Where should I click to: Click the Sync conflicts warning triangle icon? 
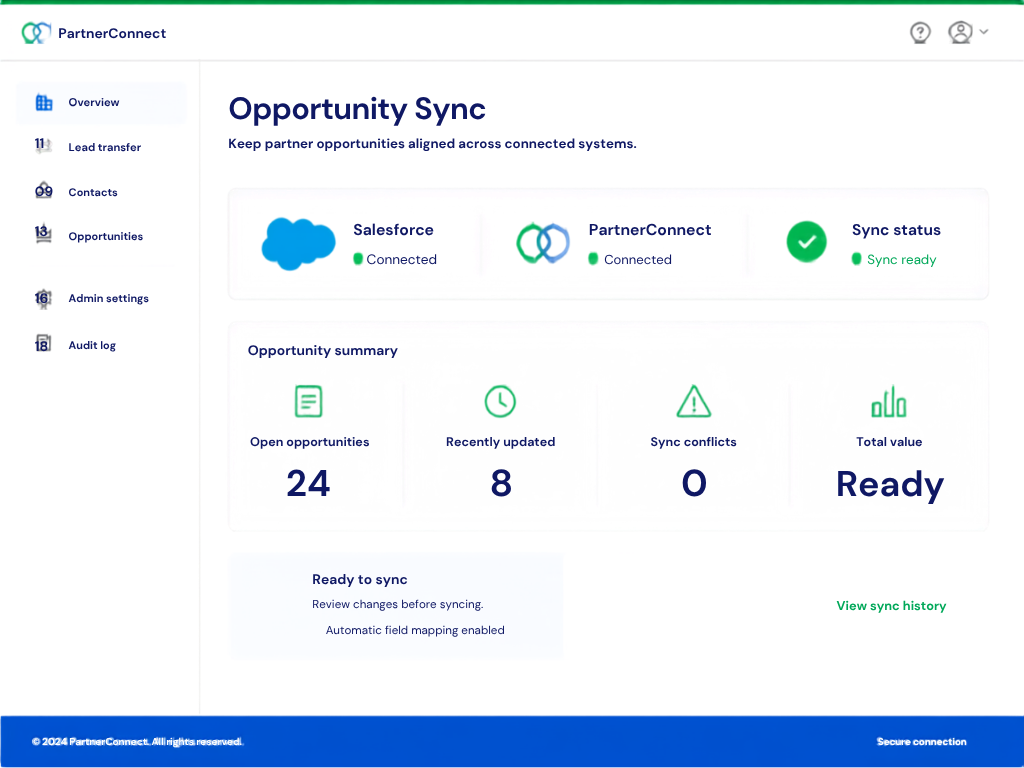click(x=694, y=401)
